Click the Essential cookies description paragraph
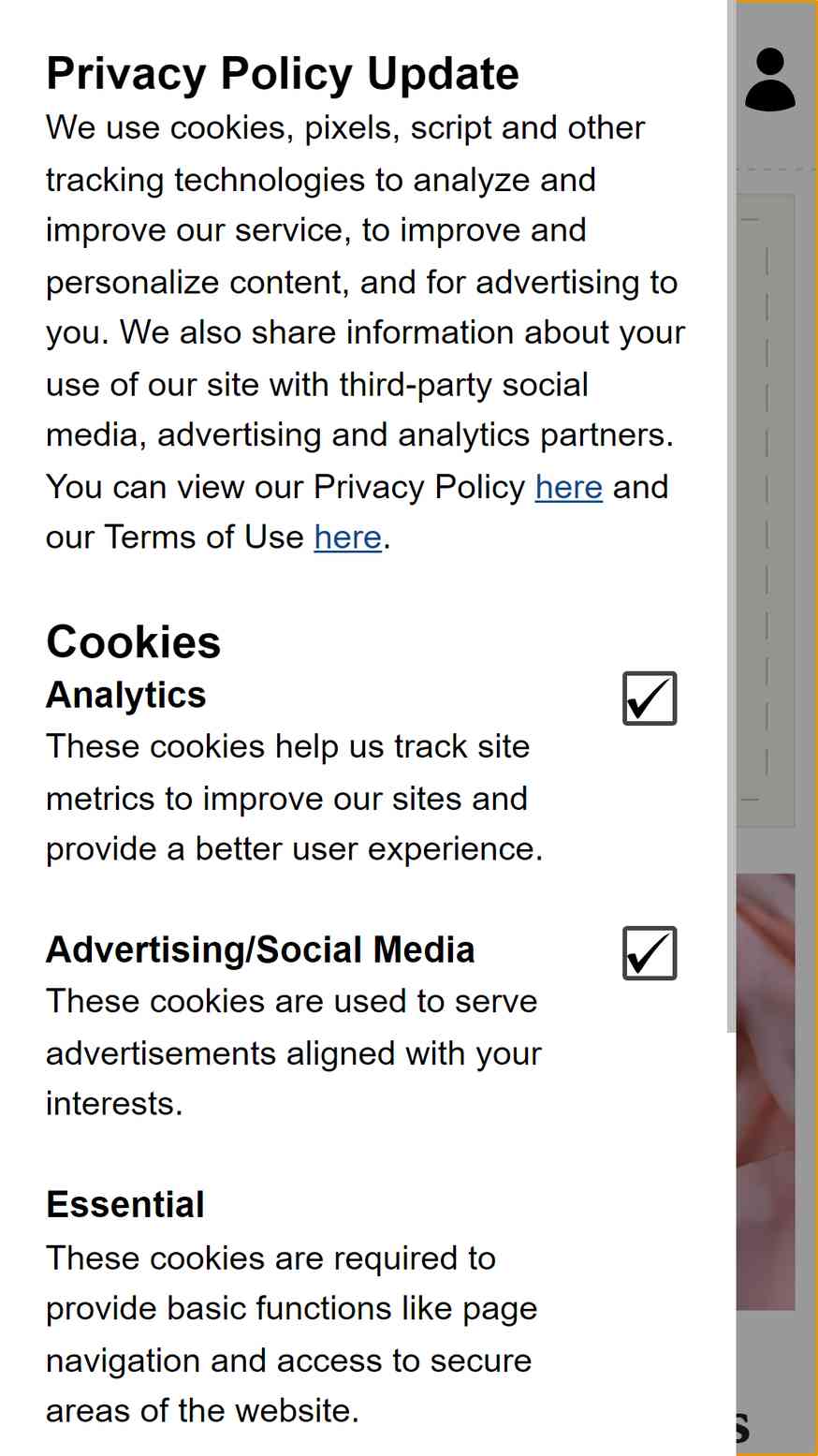 click(291, 1334)
